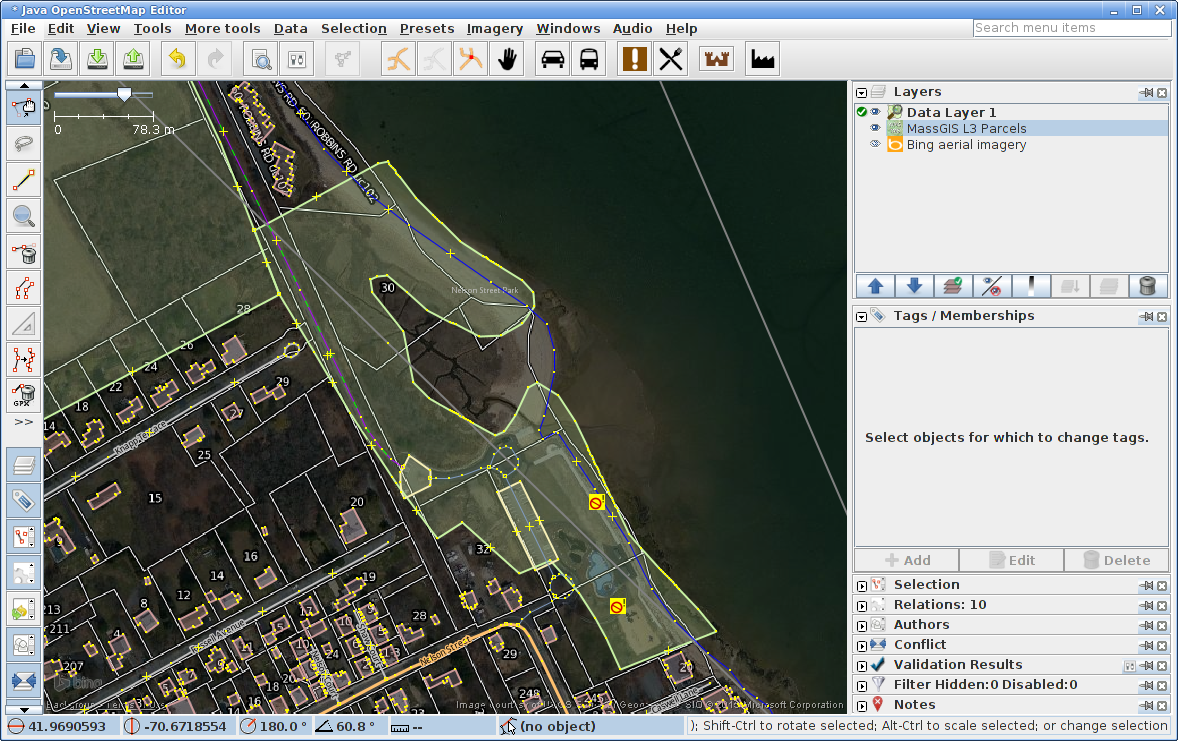1178x741 pixels.
Task: Click the restaurant fork and knife icon
Action: tap(671, 59)
